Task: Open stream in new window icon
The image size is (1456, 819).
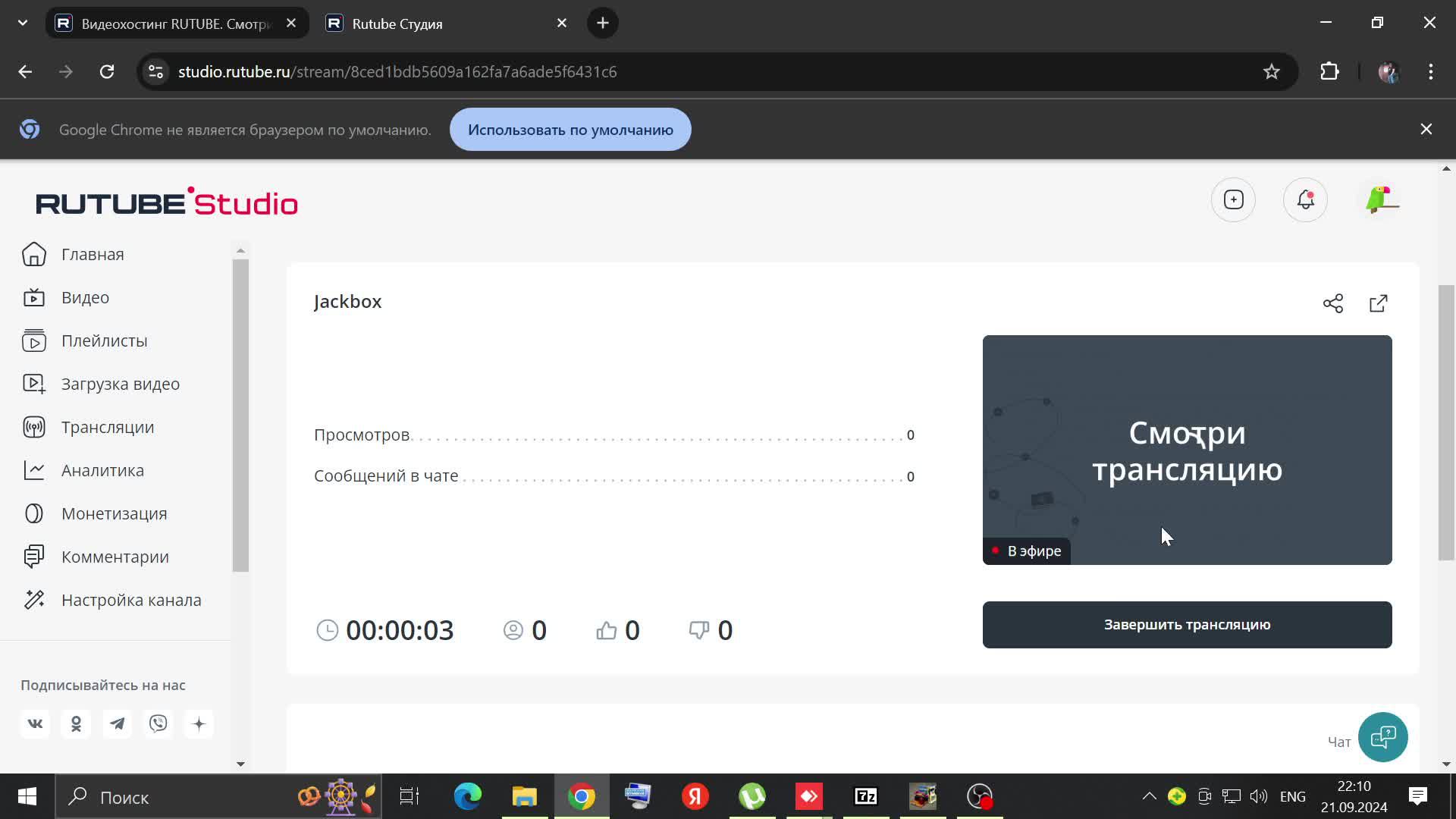Action: 1378,303
